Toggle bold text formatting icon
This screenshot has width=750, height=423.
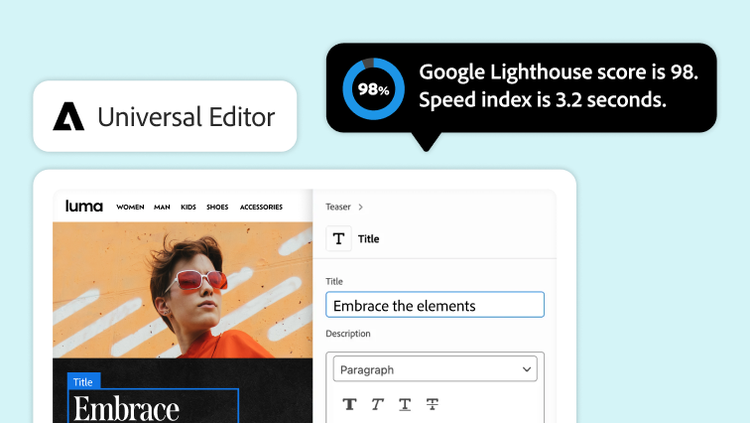tap(350, 404)
